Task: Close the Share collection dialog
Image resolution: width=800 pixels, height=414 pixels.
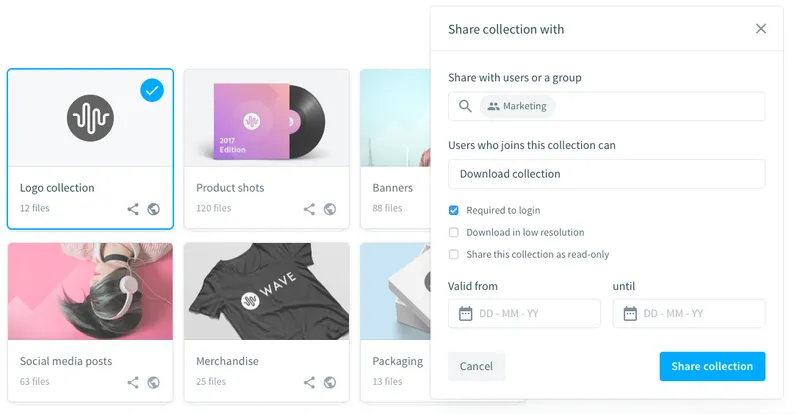Action: (x=761, y=29)
